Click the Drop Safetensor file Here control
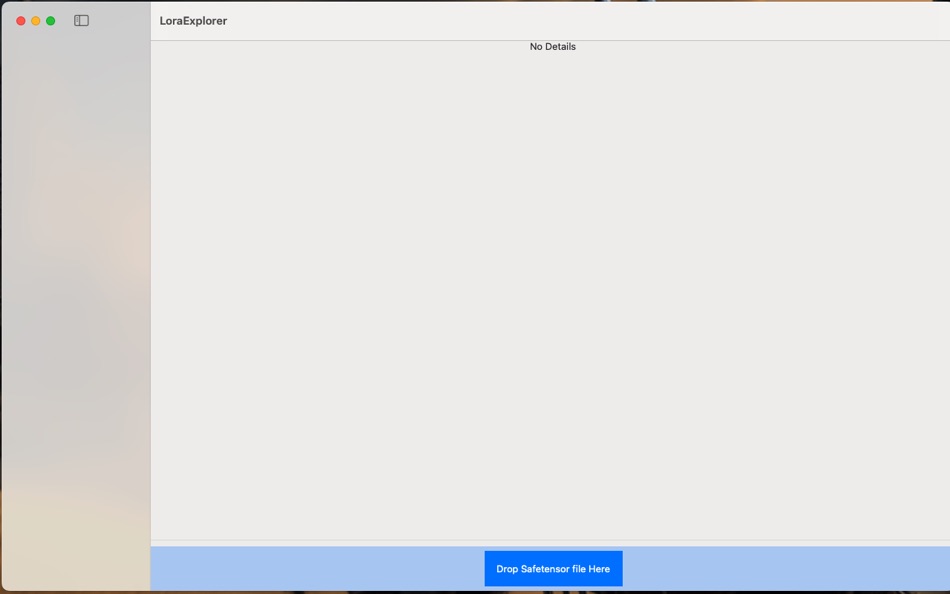 [x=553, y=568]
